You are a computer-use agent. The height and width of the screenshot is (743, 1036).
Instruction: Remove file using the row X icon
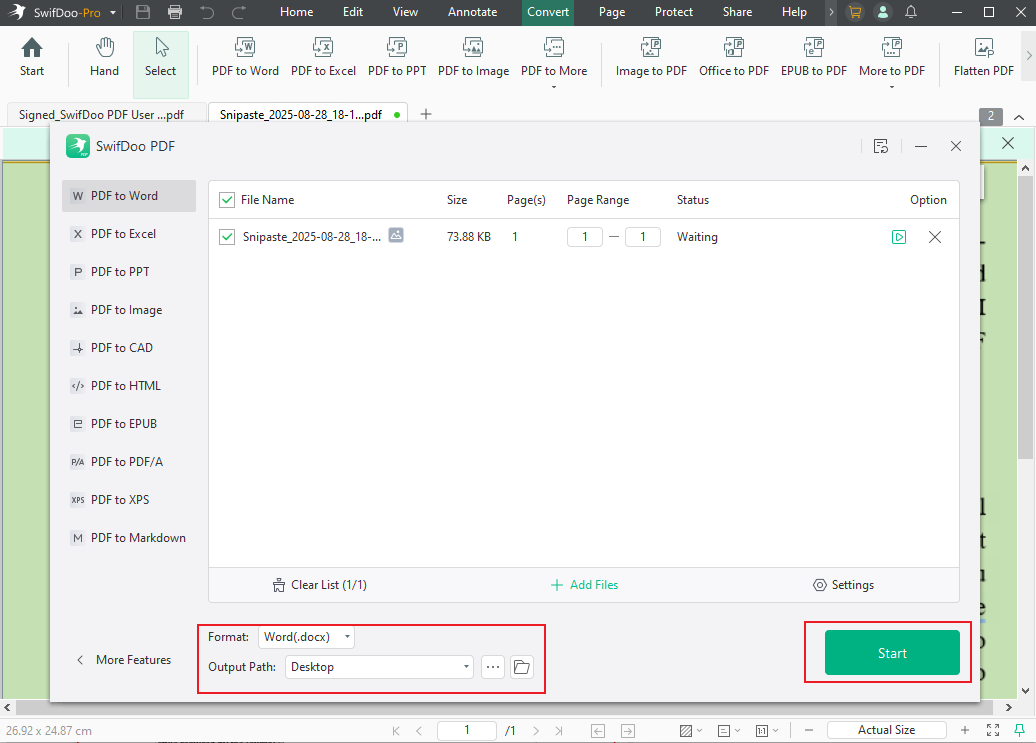pyautogui.click(x=935, y=237)
